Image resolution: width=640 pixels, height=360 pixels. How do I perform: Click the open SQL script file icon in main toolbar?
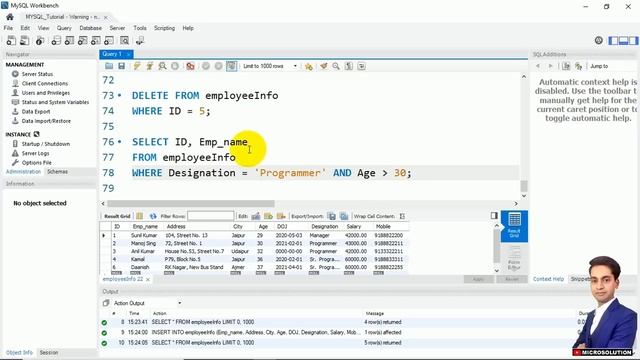[x=24, y=40]
